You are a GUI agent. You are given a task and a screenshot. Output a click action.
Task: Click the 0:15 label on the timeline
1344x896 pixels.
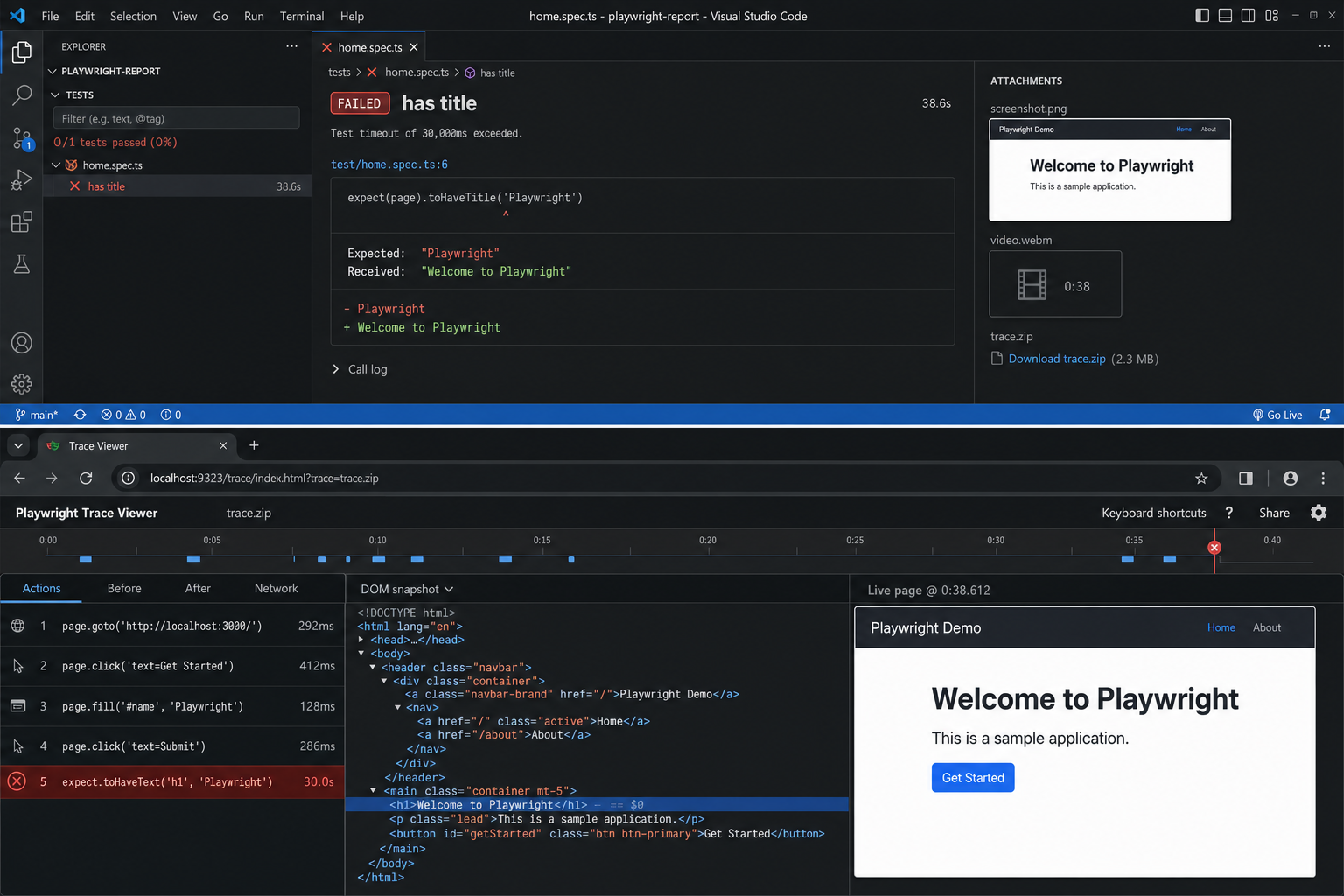tap(542, 540)
